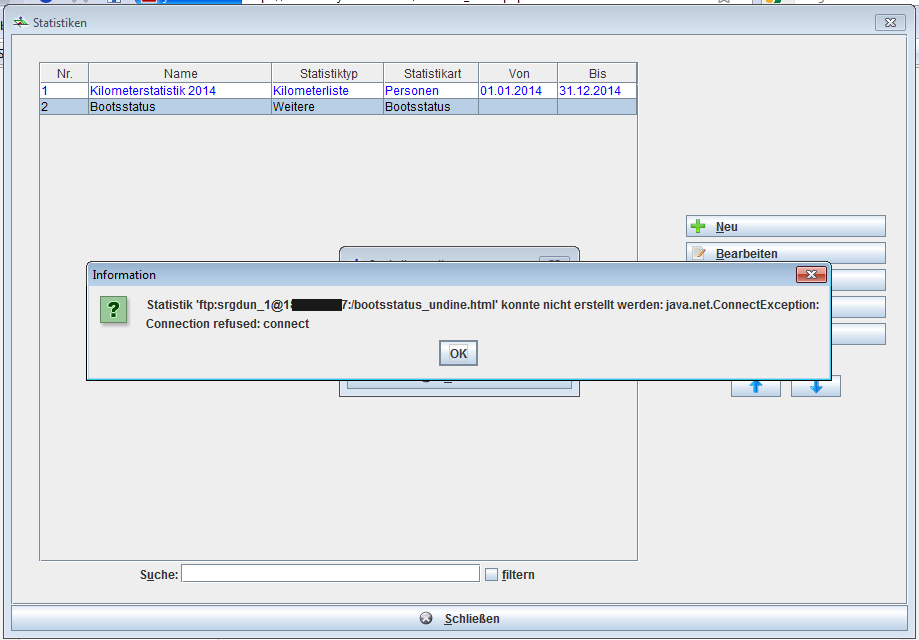Viewport: 919px width, 640px height.
Task: Click the green question mark icon
Action: pos(112,310)
